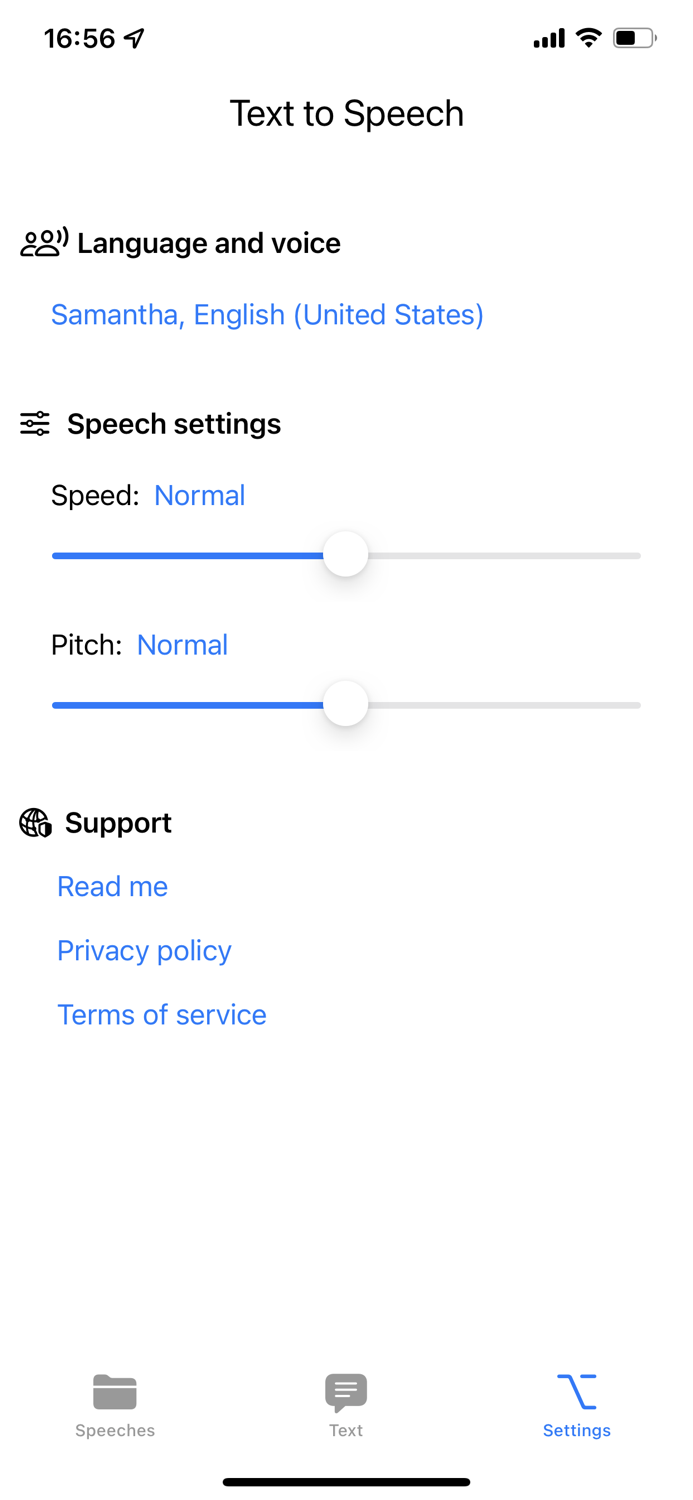Switch to the Speeches tab
The width and height of the screenshot is (693, 1500).
tap(114, 1403)
